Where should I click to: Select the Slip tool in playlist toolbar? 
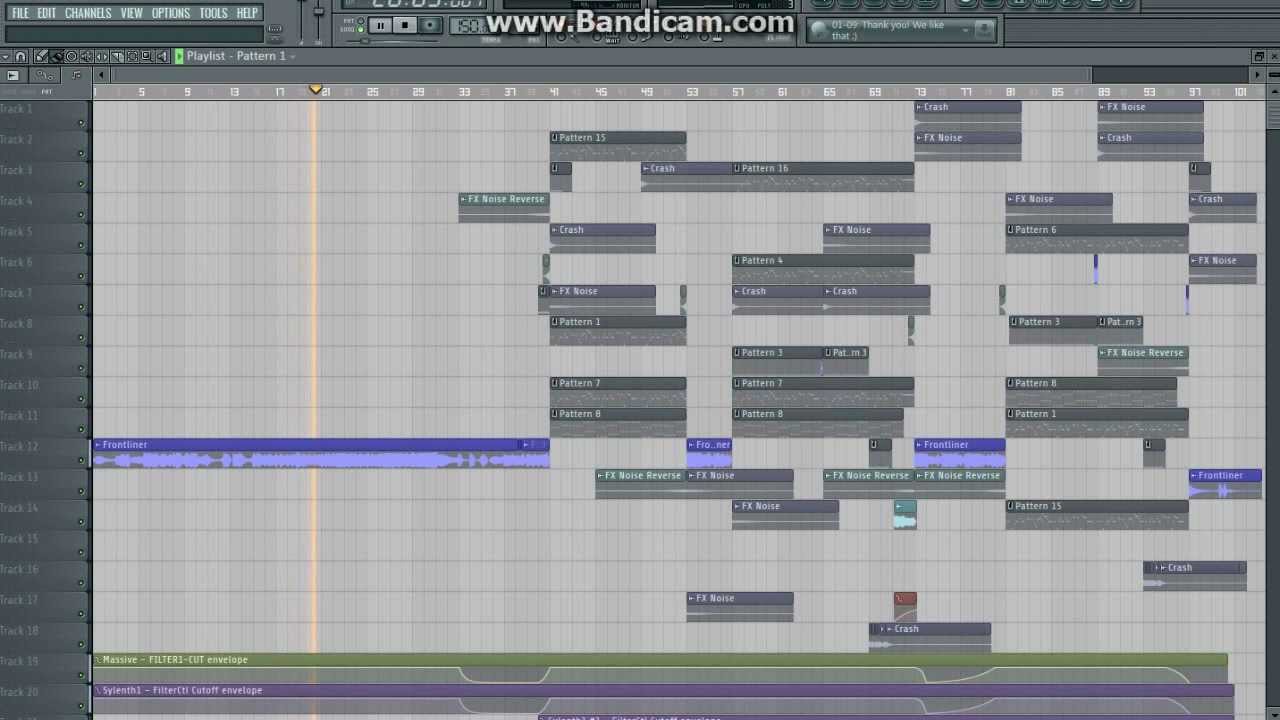(x=102, y=56)
